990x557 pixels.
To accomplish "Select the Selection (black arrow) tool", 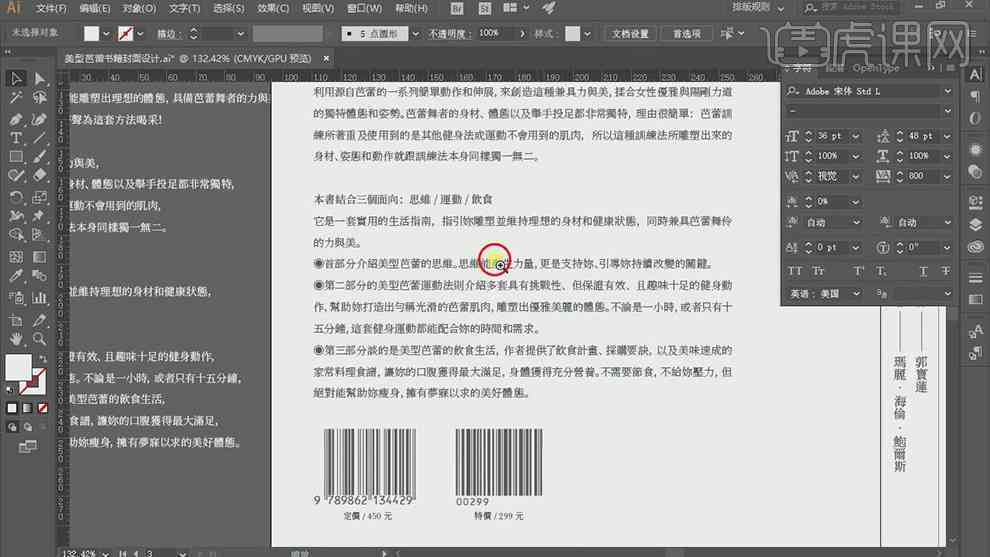I will click(16, 78).
